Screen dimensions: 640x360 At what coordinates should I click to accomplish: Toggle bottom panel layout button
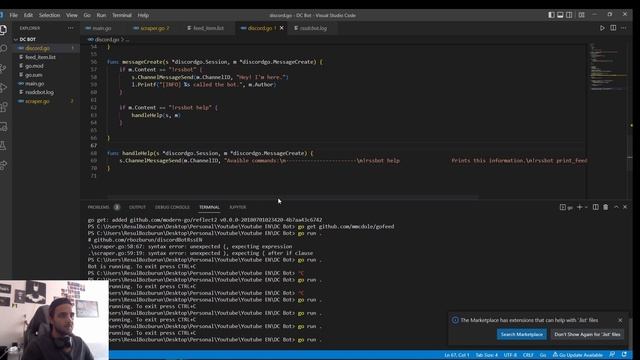(x=560, y=15)
